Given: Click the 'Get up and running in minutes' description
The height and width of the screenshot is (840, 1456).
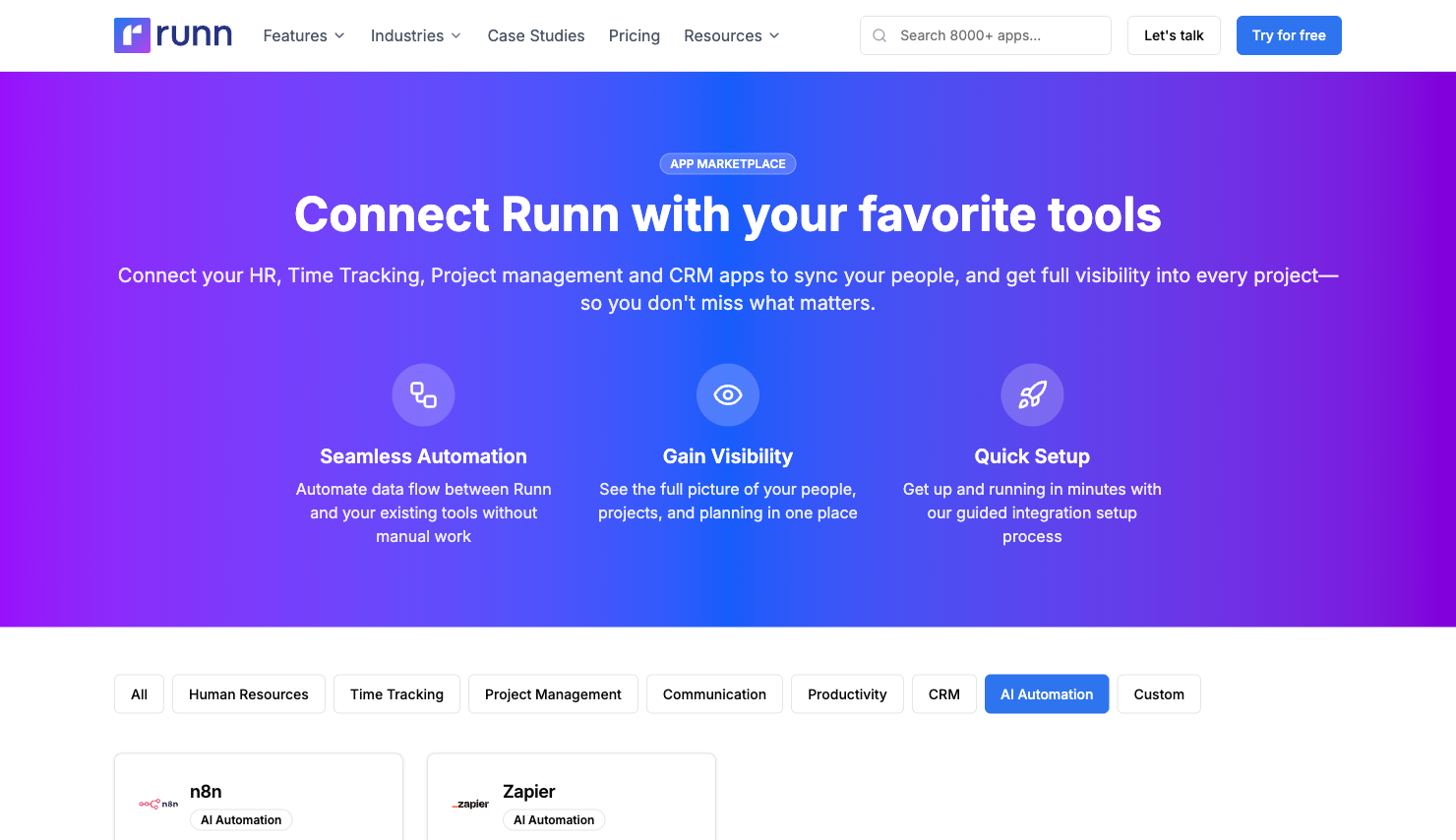Looking at the screenshot, I should tap(1032, 512).
